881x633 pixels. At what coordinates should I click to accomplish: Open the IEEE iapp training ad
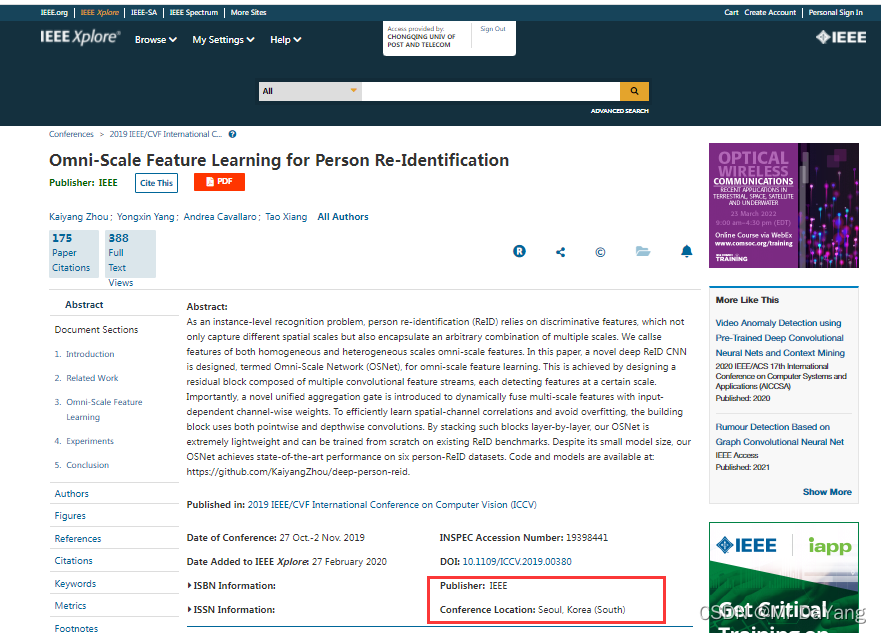coord(783,577)
